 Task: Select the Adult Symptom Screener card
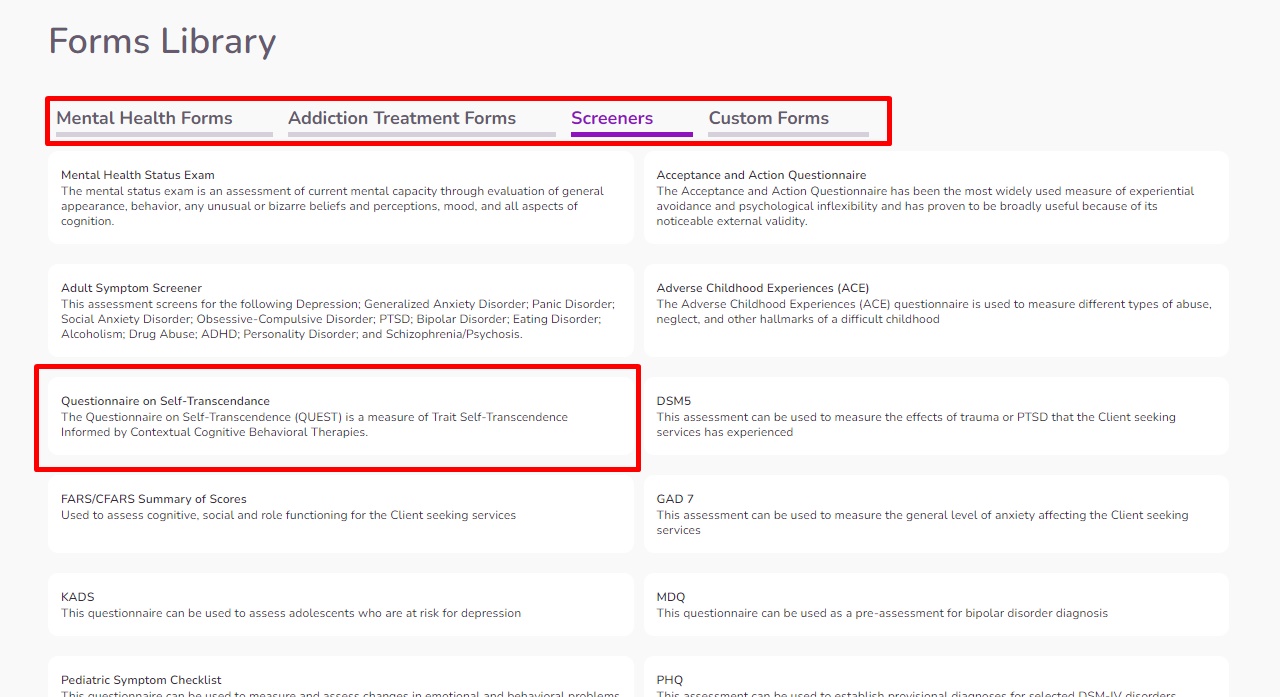[340, 310]
